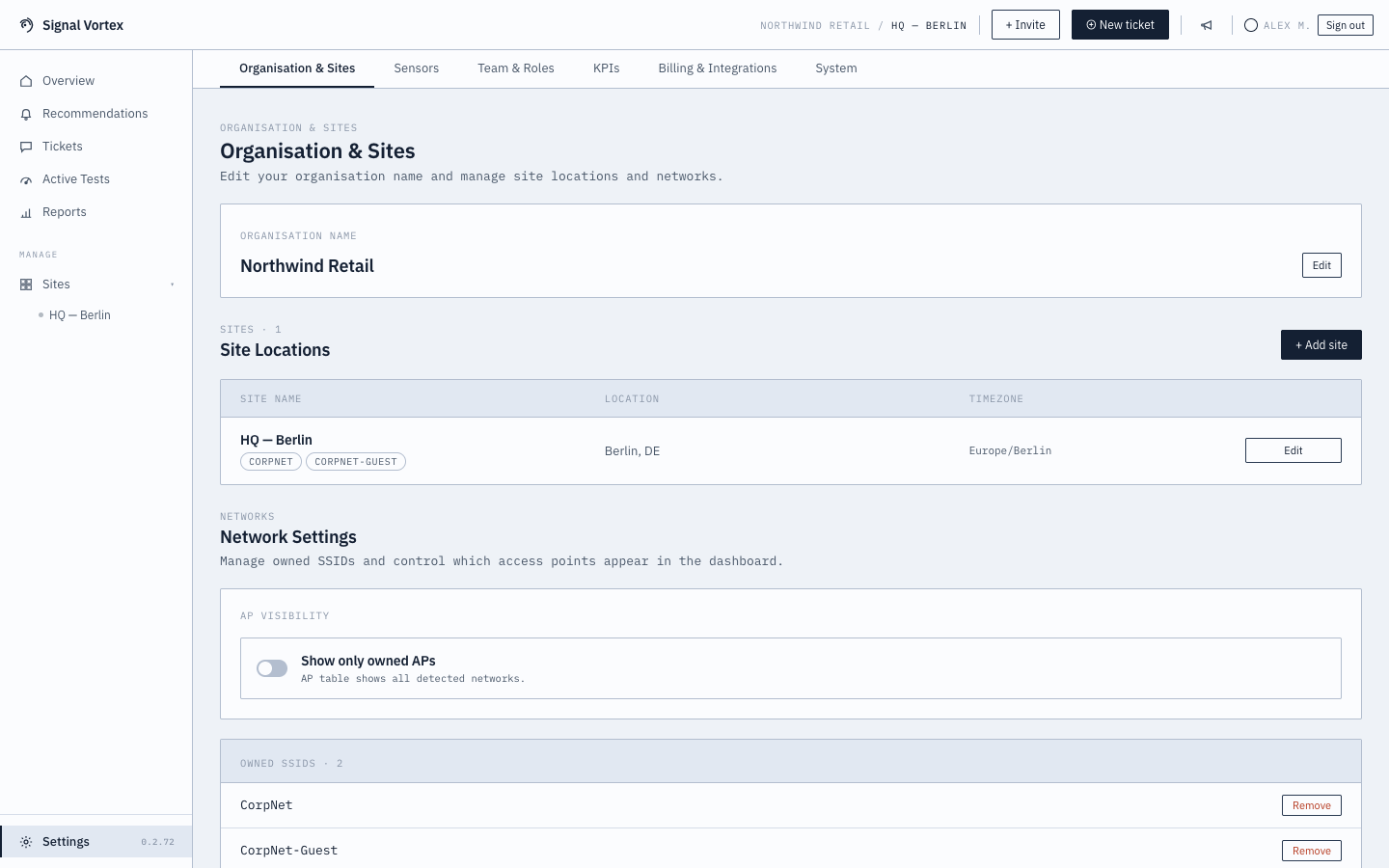Collapse the Sites tree chevron
The image size is (1389, 868).
click(173, 285)
